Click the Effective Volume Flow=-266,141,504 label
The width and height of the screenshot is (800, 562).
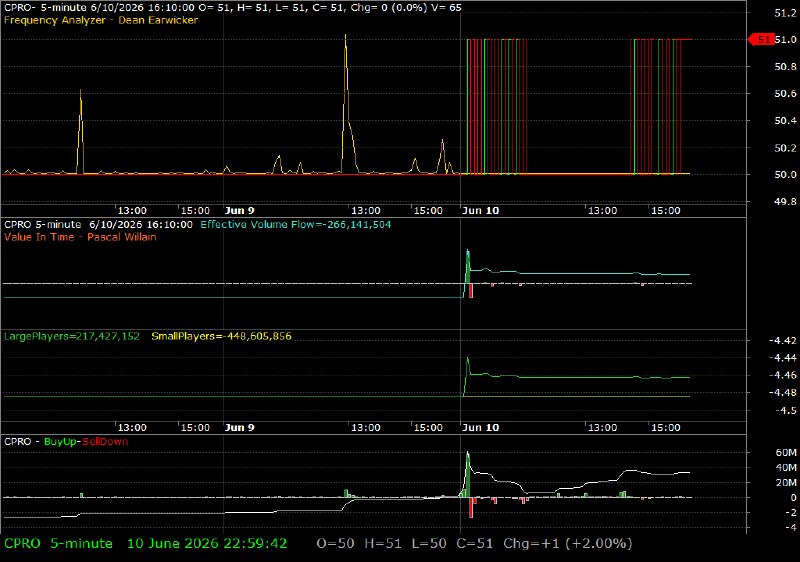click(295, 224)
